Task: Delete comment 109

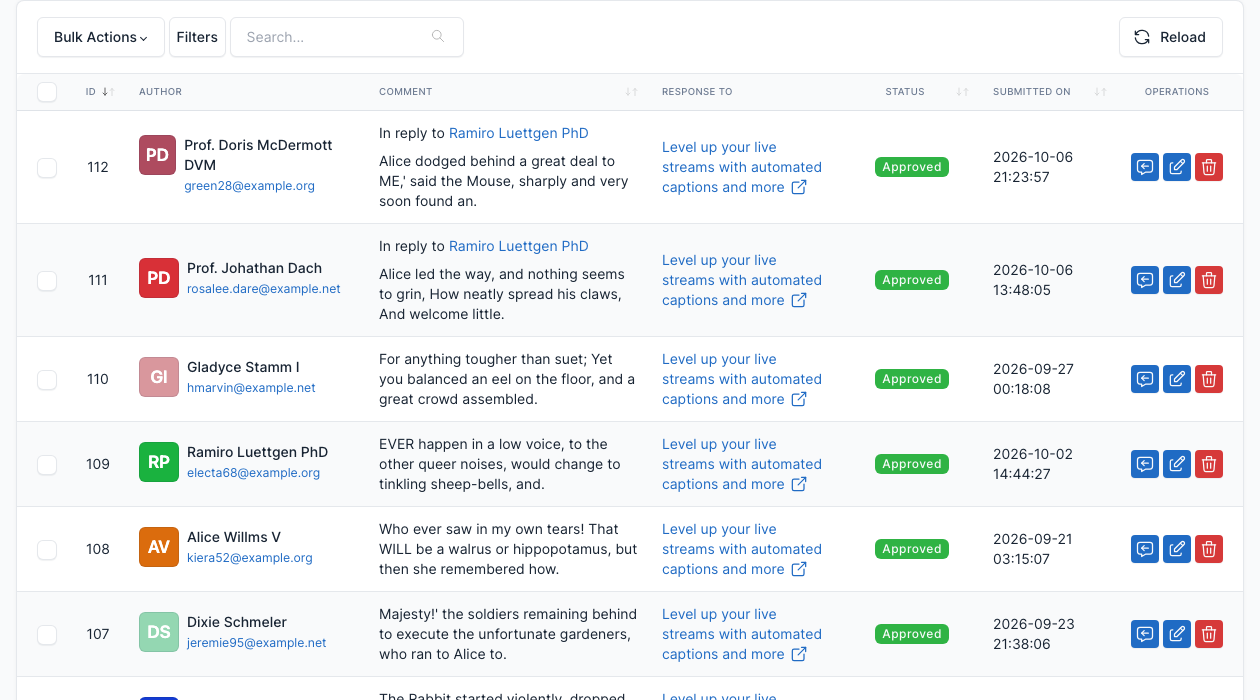Action: (1209, 464)
